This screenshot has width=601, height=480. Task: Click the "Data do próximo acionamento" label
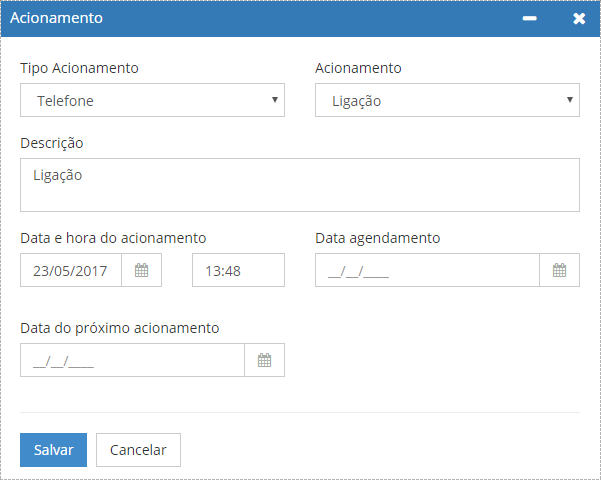[119, 328]
